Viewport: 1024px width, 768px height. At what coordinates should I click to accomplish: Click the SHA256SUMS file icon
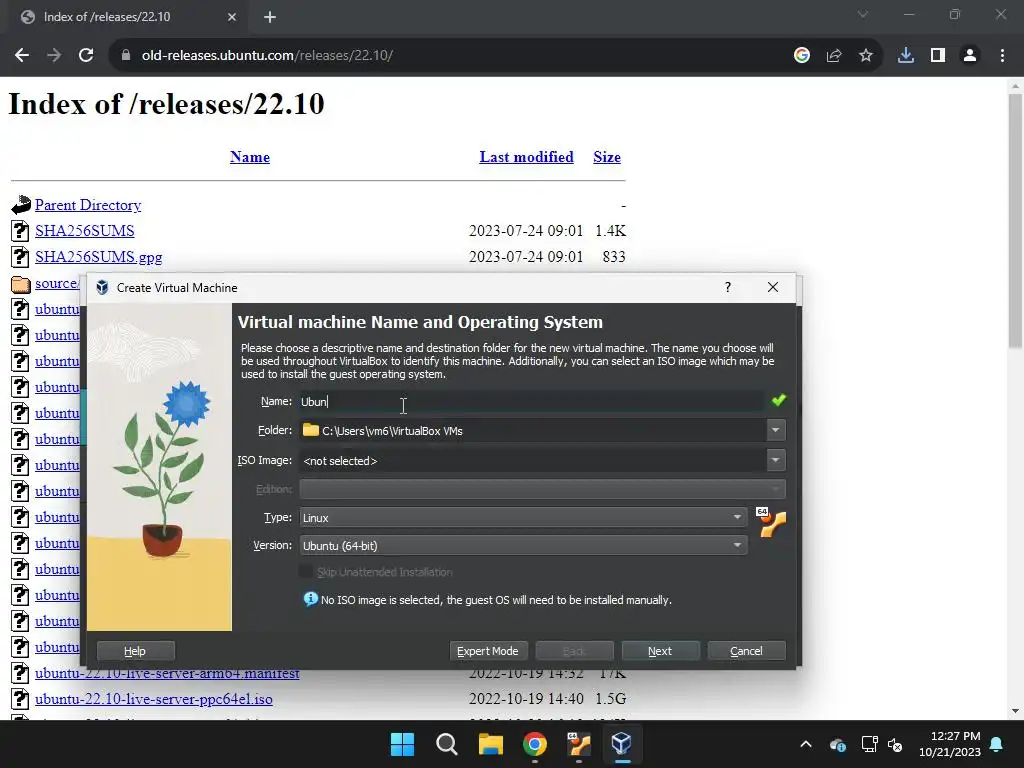(x=20, y=231)
